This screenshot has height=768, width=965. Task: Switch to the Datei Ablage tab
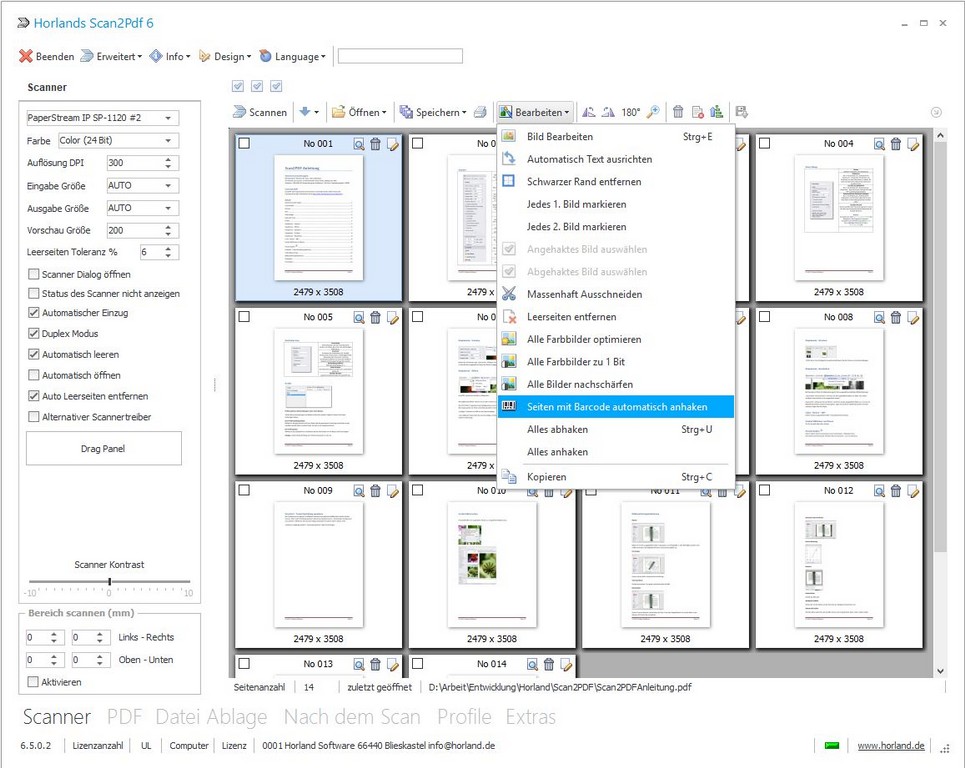pyautogui.click(x=211, y=717)
